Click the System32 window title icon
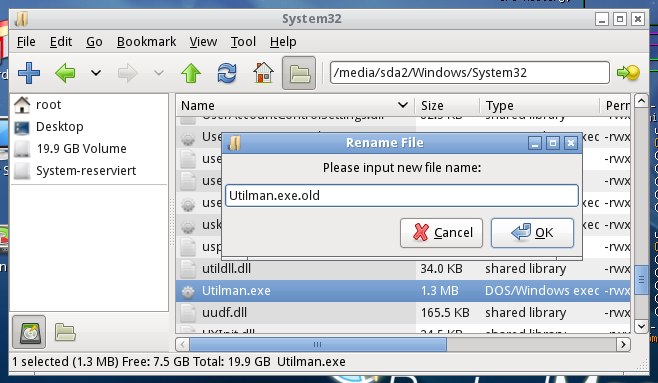The image size is (658, 383). click(x=21, y=19)
